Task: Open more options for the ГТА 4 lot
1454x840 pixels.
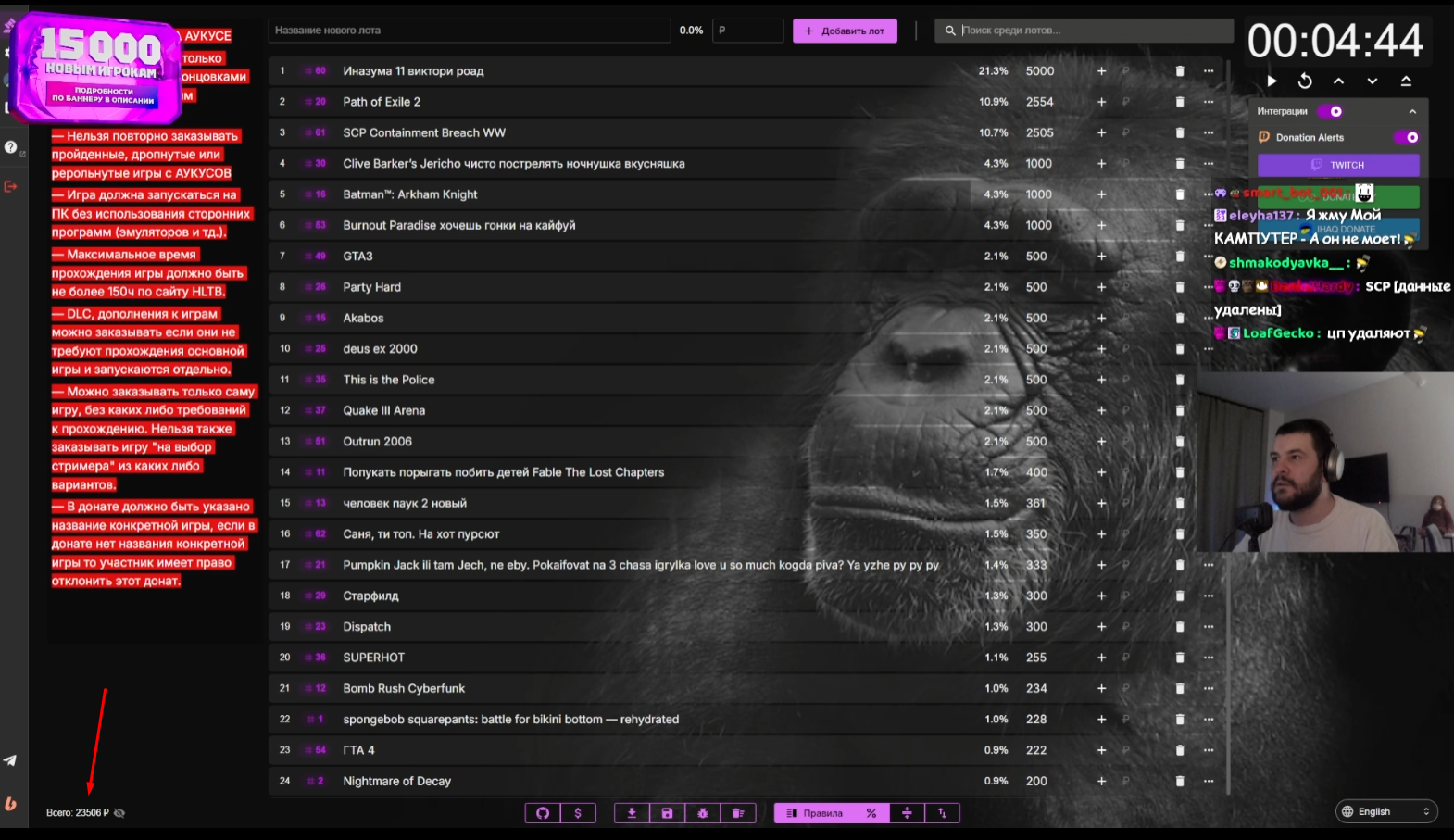Action: click(1209, 750)
